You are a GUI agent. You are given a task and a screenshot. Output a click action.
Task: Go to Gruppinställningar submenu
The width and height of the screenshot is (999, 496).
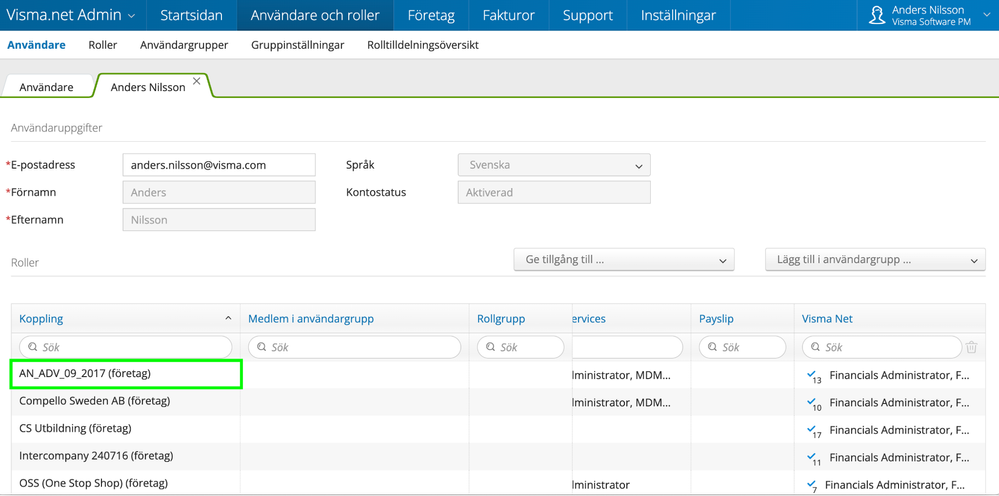[298, 45]
